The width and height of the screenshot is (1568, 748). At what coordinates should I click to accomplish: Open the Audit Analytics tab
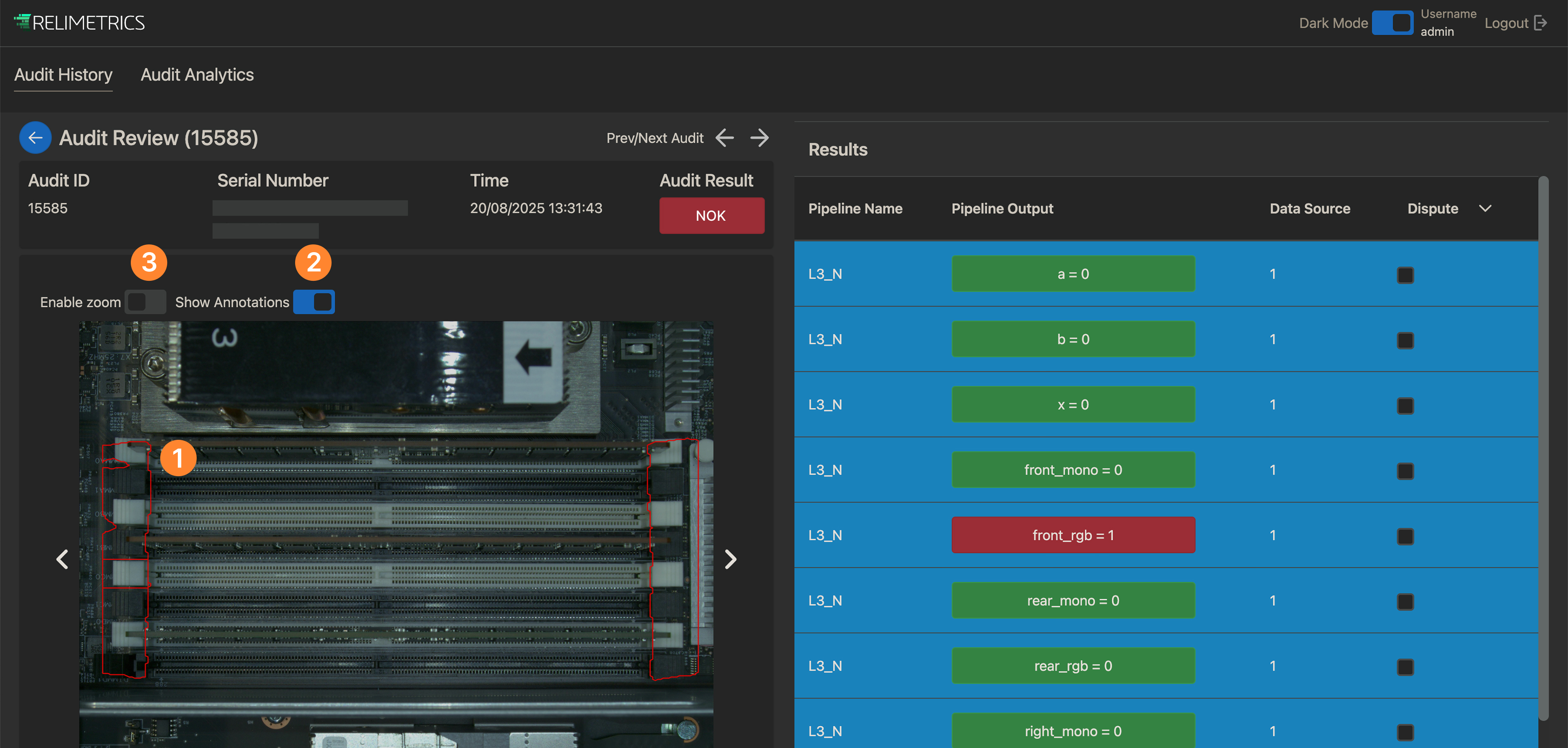coord(197,75)
